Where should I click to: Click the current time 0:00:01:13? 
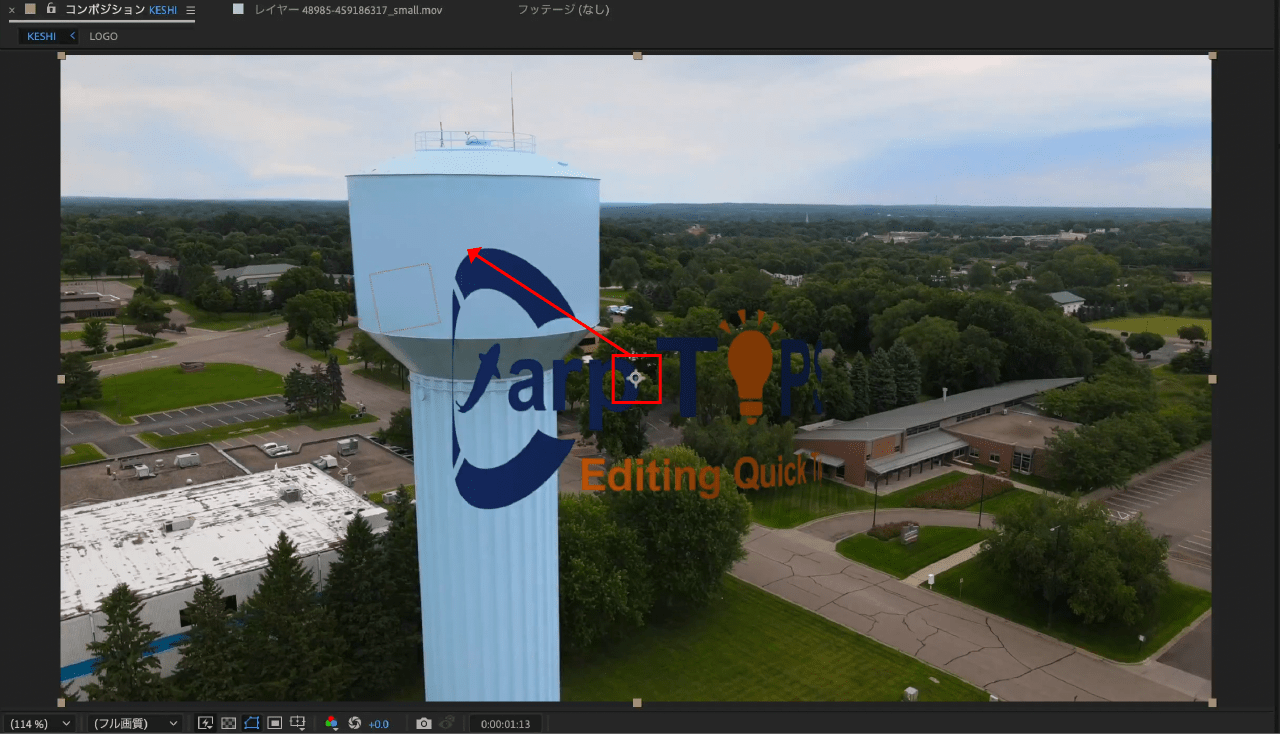pyautogui.click(x=505, y=724)
